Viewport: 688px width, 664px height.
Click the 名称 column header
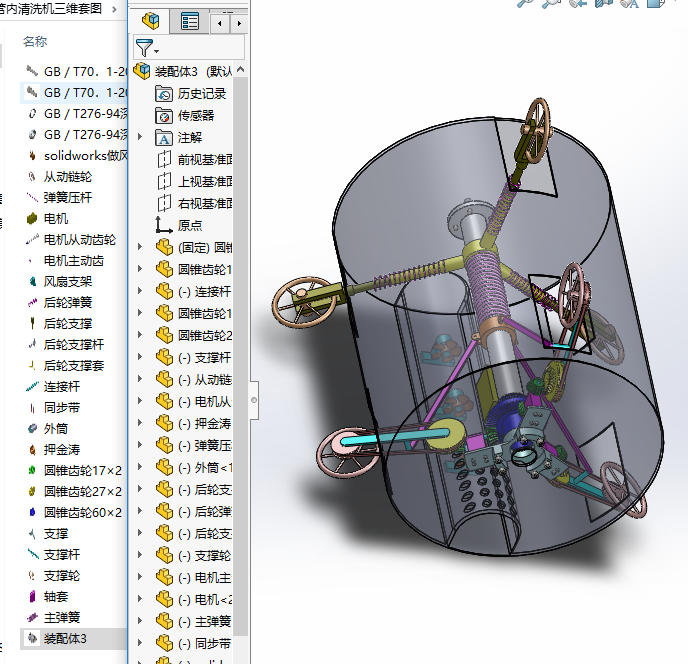[x=35, y=41]
